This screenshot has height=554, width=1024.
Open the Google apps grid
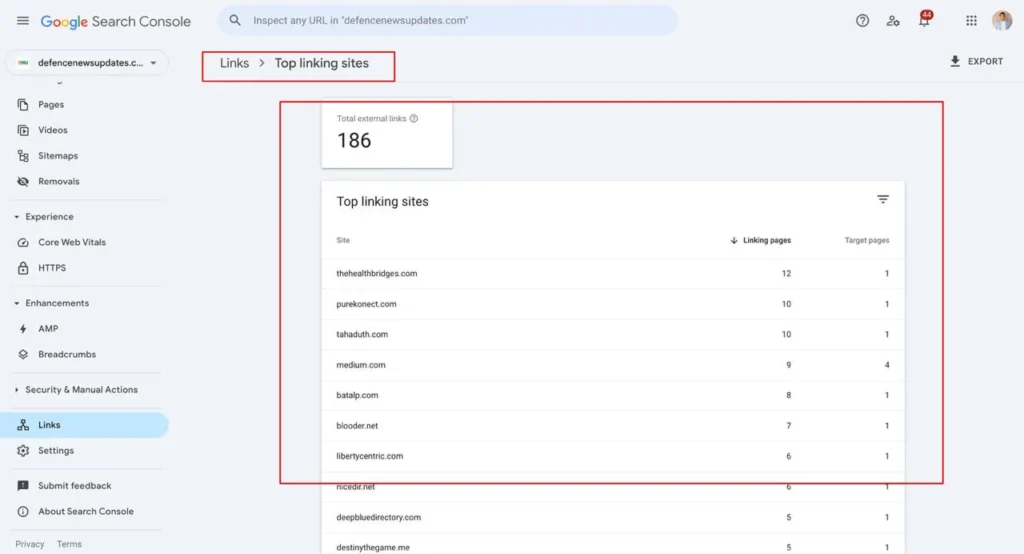pos(971,21)
